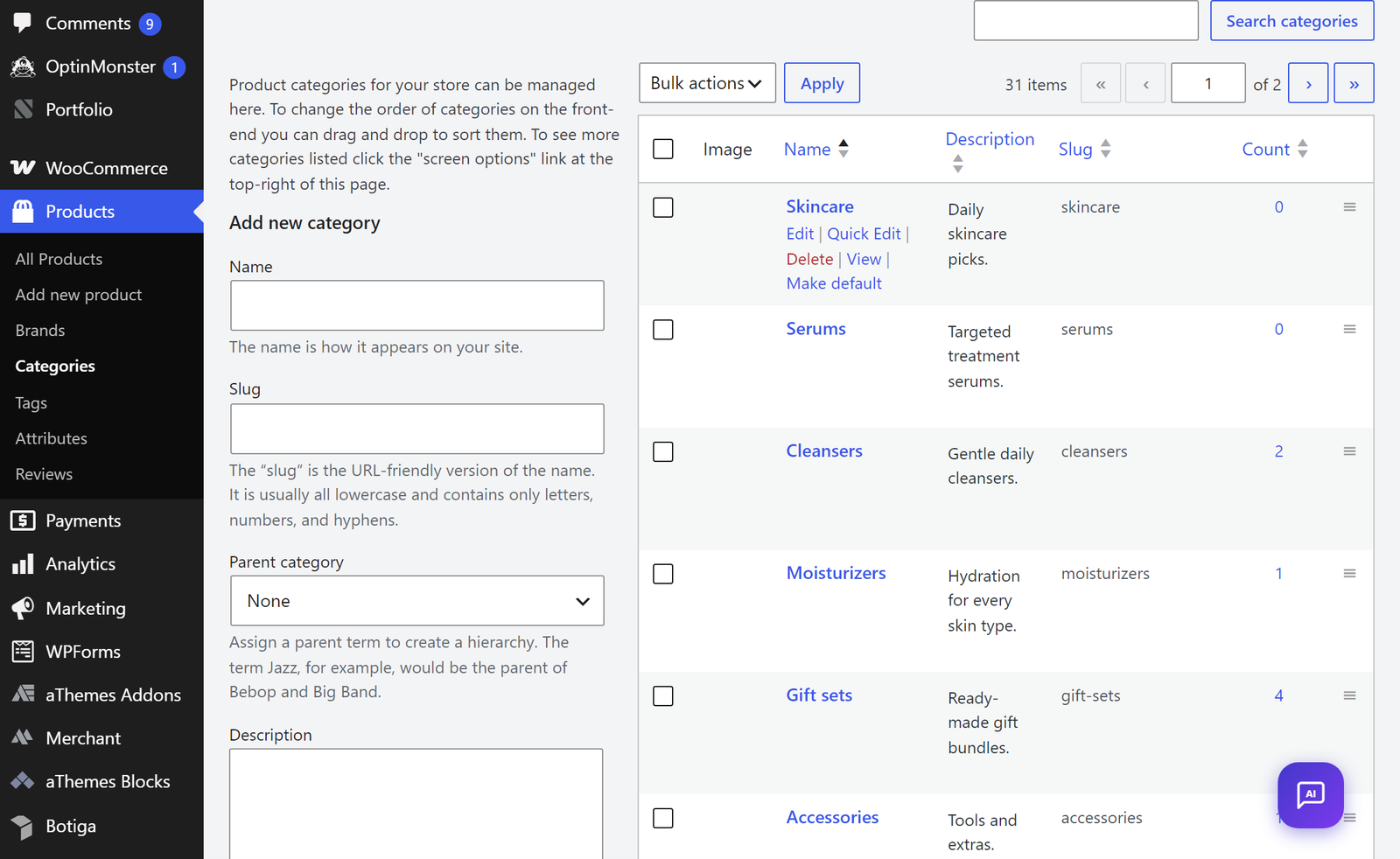
Task: Click the 'serums' slug cell
Action: click(1087, 329)
